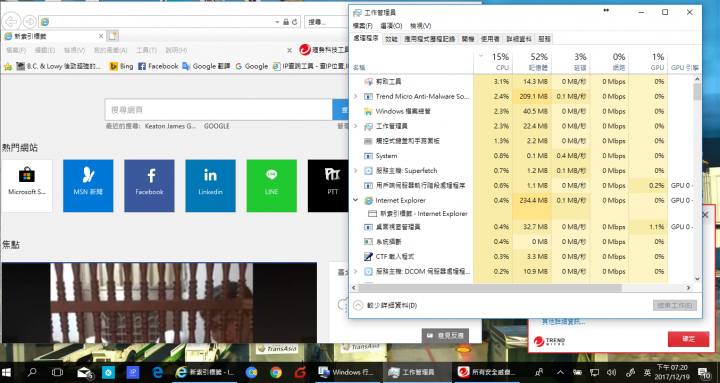Click the Internet Explorer forward arrow button
The height and width of the screenshot is (383, 720).
29,22
